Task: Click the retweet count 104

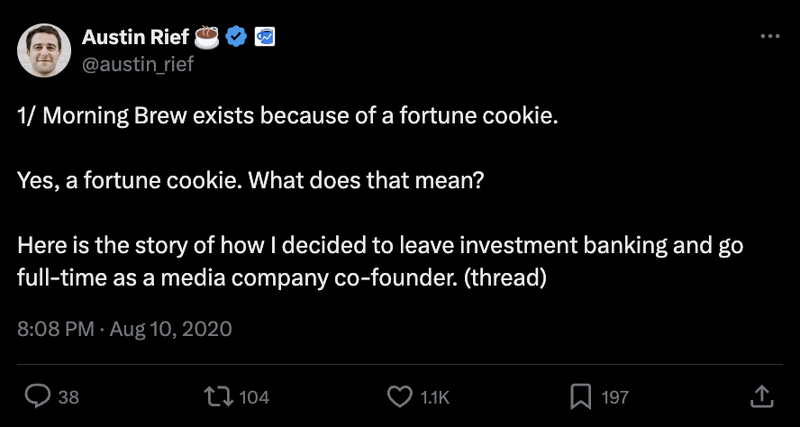Action: coord(255,397)
